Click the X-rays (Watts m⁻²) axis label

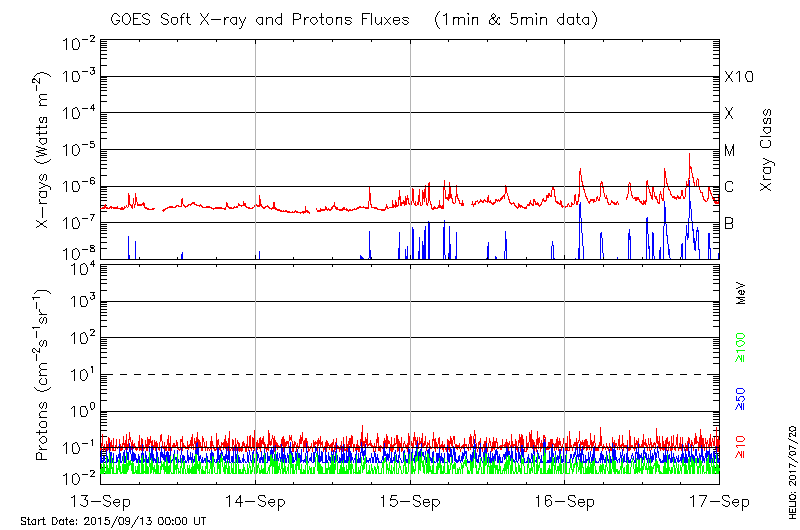click(46, 150)
